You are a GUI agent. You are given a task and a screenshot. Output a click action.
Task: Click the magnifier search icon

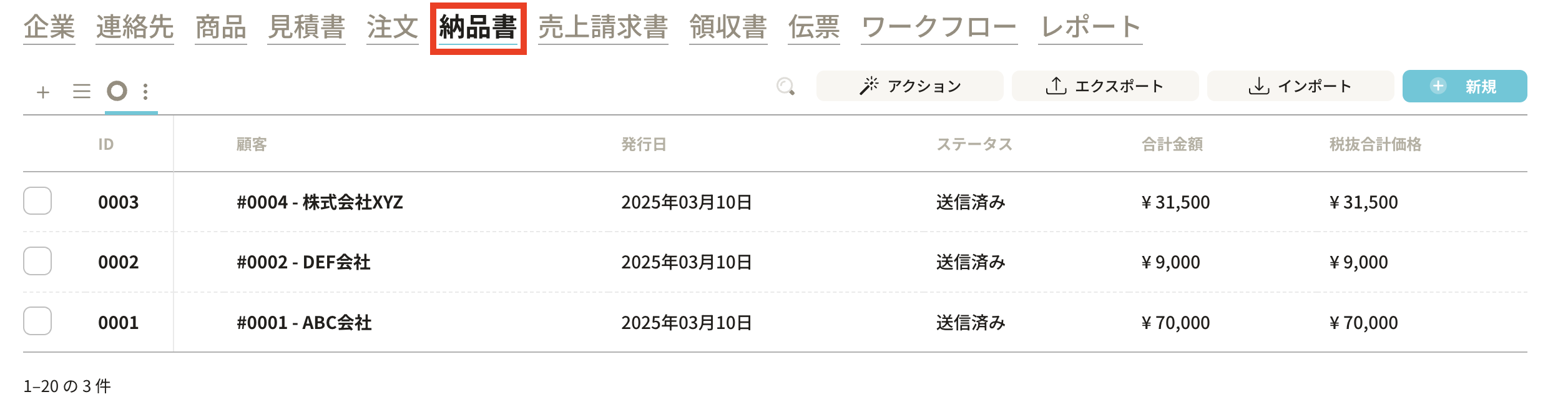[x=785, y=86]
